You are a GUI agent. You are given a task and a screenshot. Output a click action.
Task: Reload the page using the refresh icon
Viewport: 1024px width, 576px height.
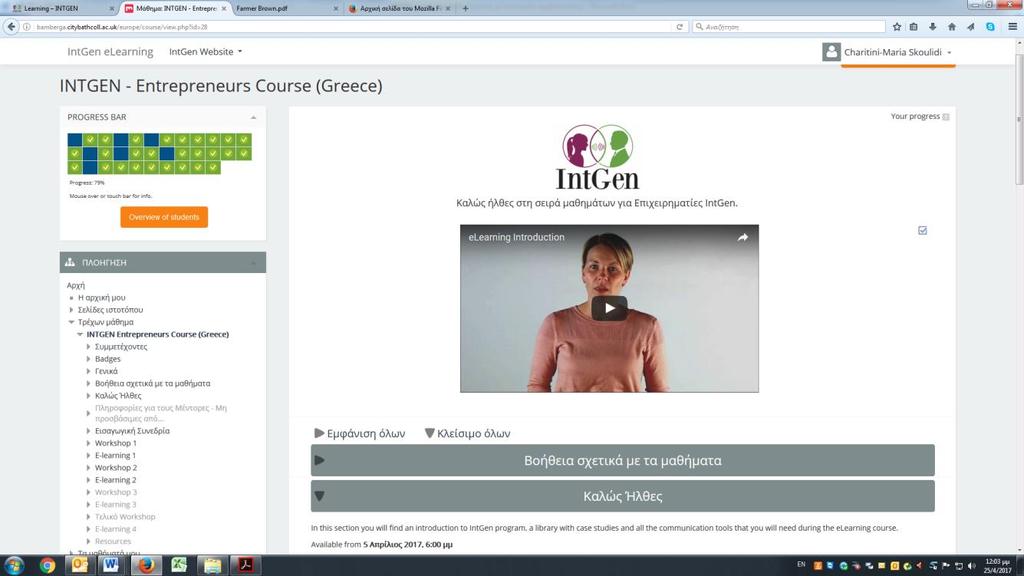click(x=679, y=27)
